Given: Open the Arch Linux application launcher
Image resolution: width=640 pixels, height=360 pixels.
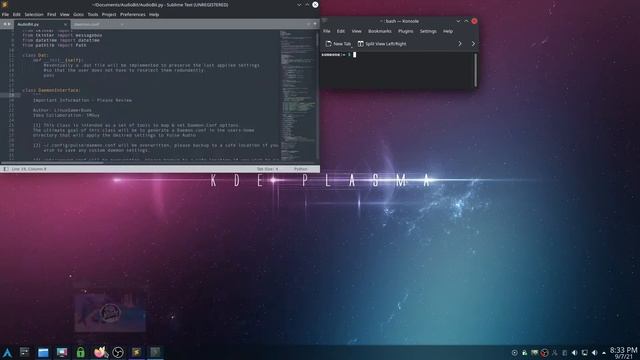Looking at the screenshot, I should click(7, 352).
